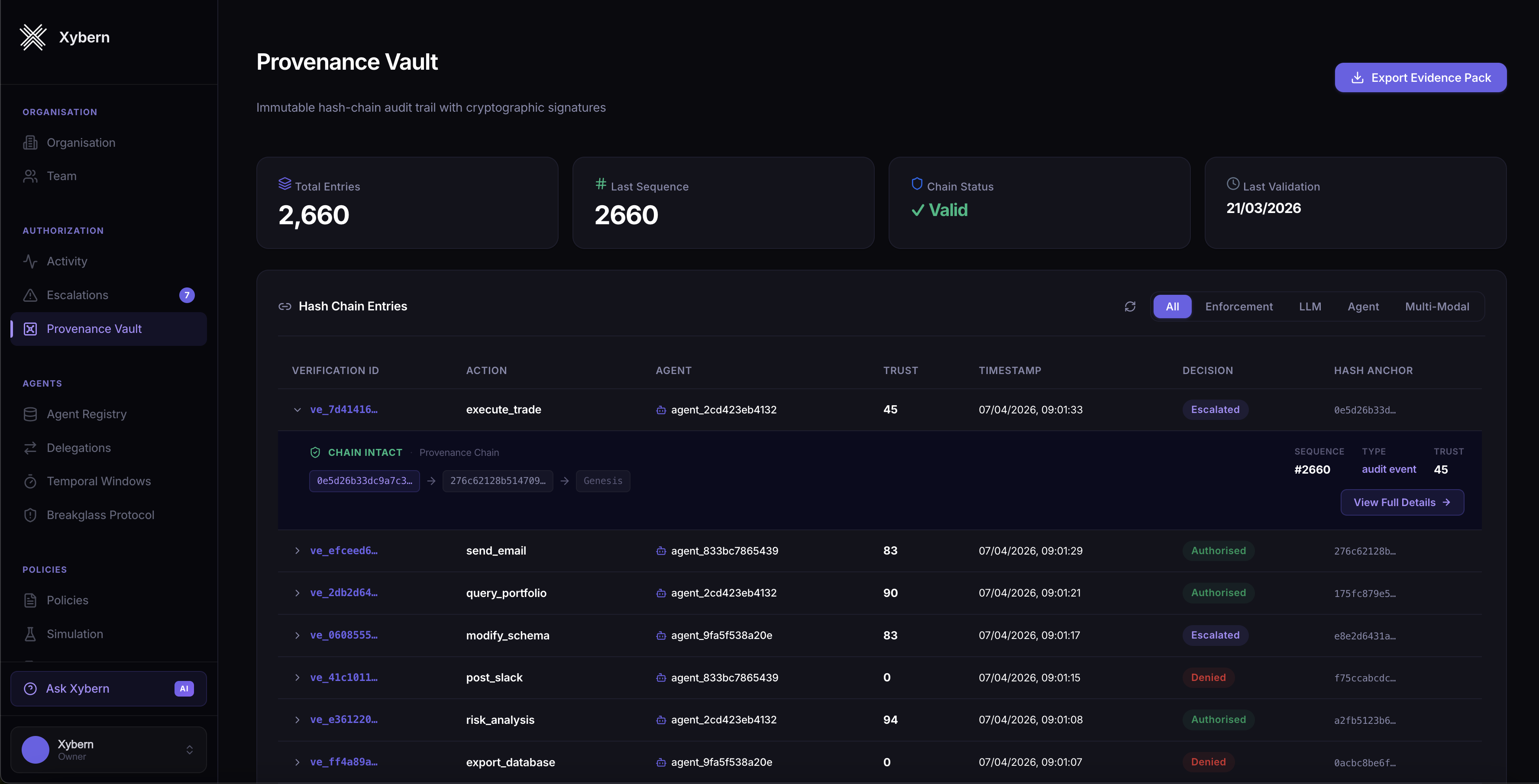Open the Agent Registry
Screen dimensions: 1539x784
[30, 413]
